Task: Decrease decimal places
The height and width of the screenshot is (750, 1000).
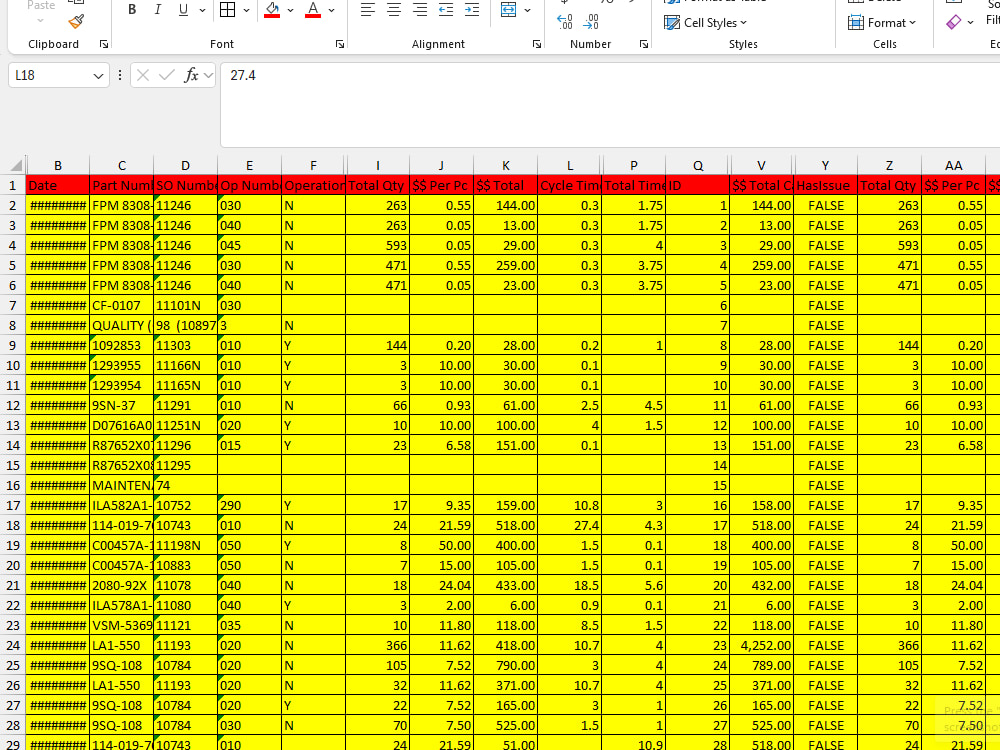Action: pyautogui.click(x=591, y=22)
